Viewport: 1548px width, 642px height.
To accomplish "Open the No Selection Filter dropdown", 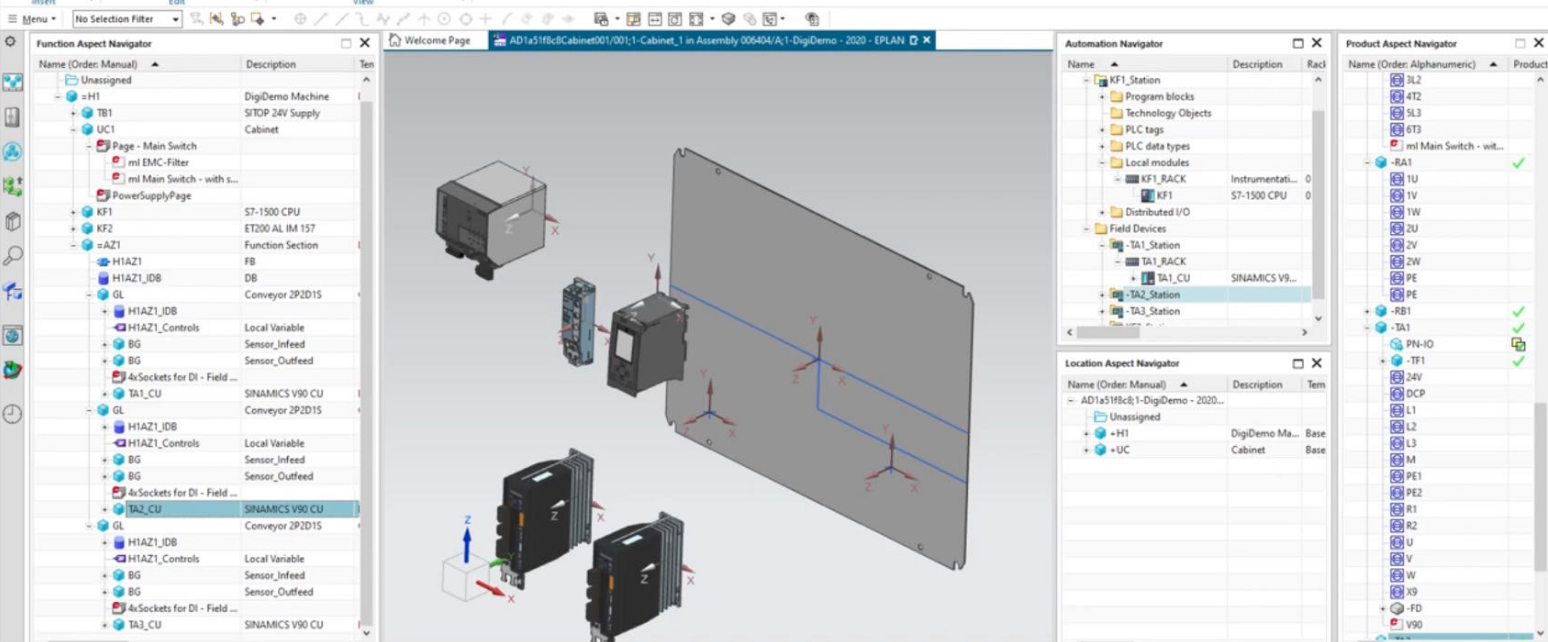I will tap(176, 19).
